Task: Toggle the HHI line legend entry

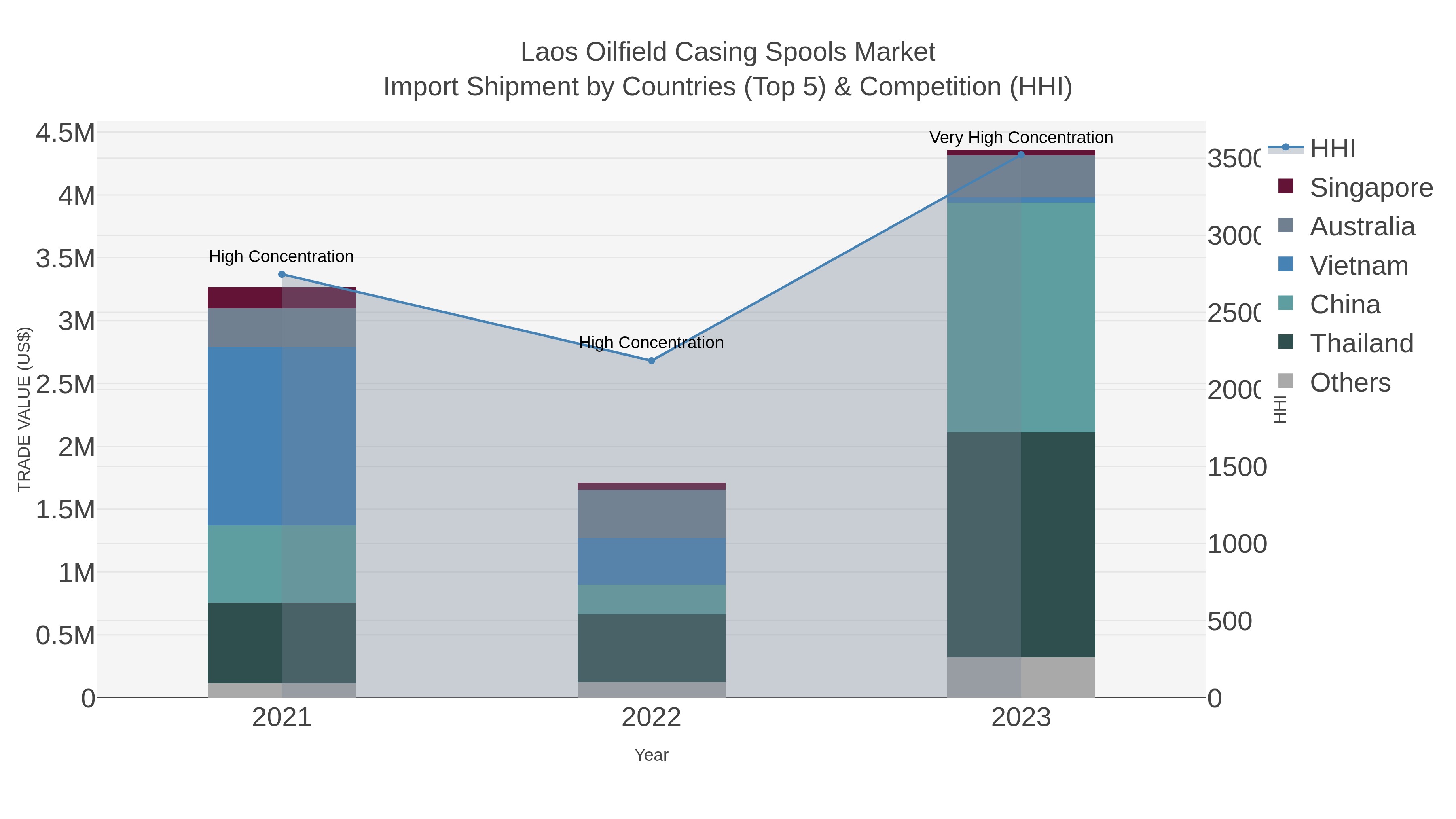Action: [x=1311, y=148]
